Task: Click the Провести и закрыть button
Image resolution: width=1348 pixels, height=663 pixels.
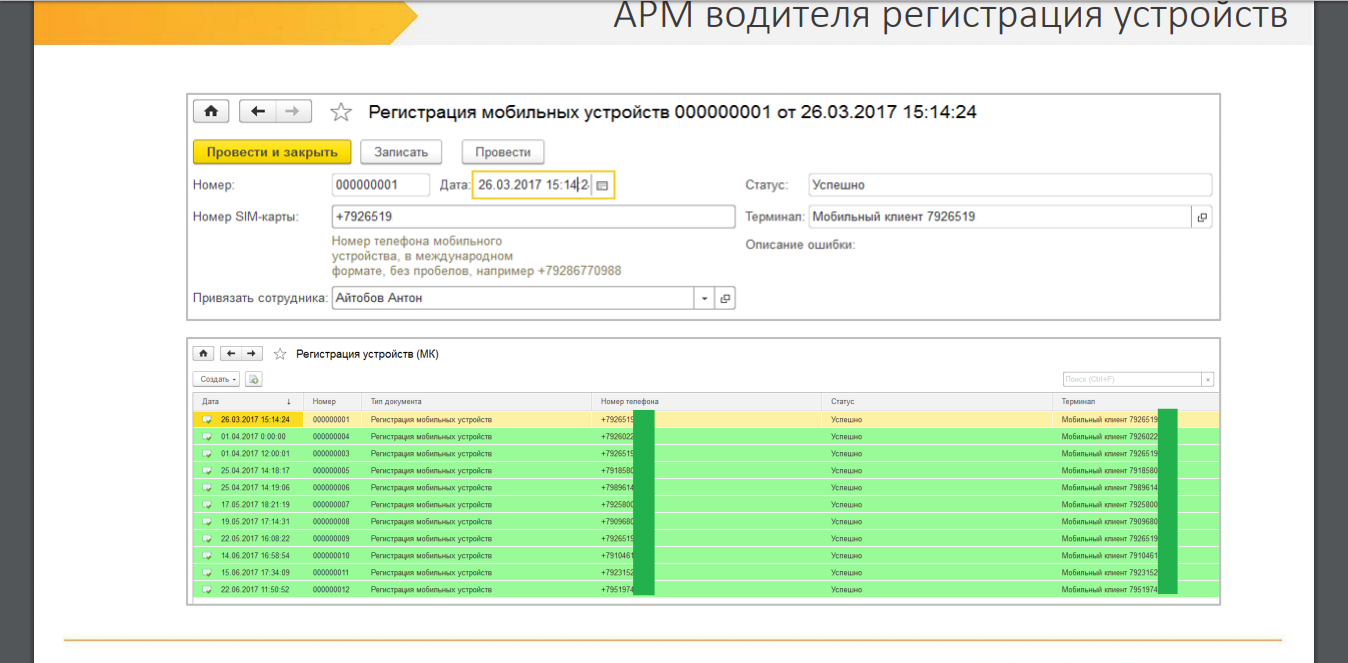Action: pos(271,151)
